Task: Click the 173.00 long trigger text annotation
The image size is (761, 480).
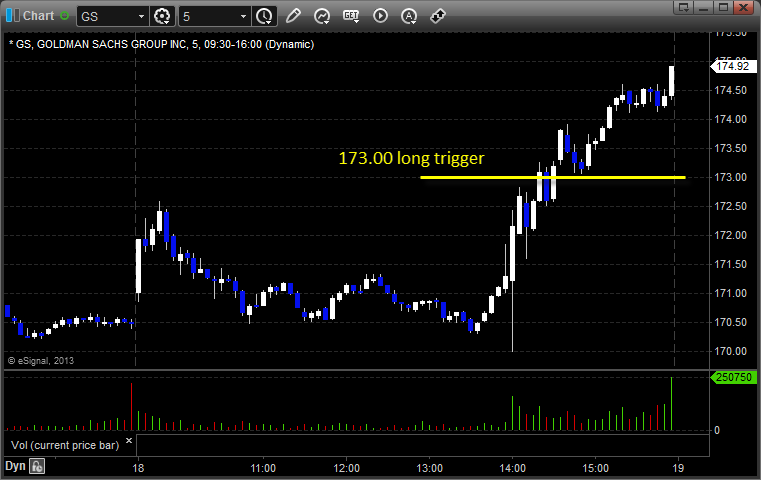Action: pyautogui.click(x=411, y=158)
